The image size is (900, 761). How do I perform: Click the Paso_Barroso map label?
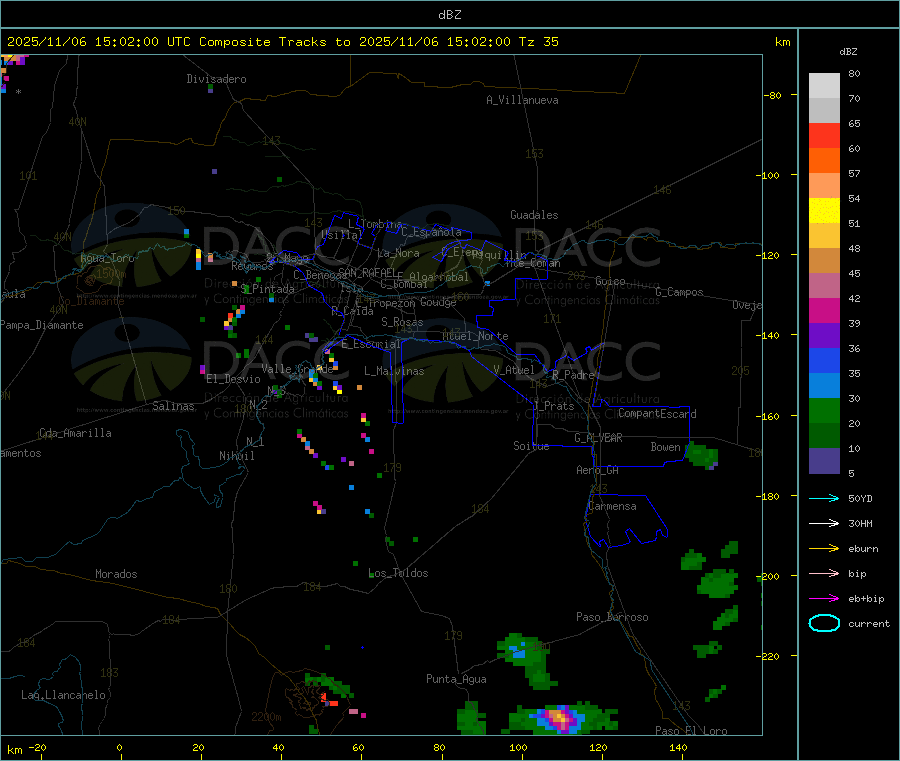click(x=612, y=617)
